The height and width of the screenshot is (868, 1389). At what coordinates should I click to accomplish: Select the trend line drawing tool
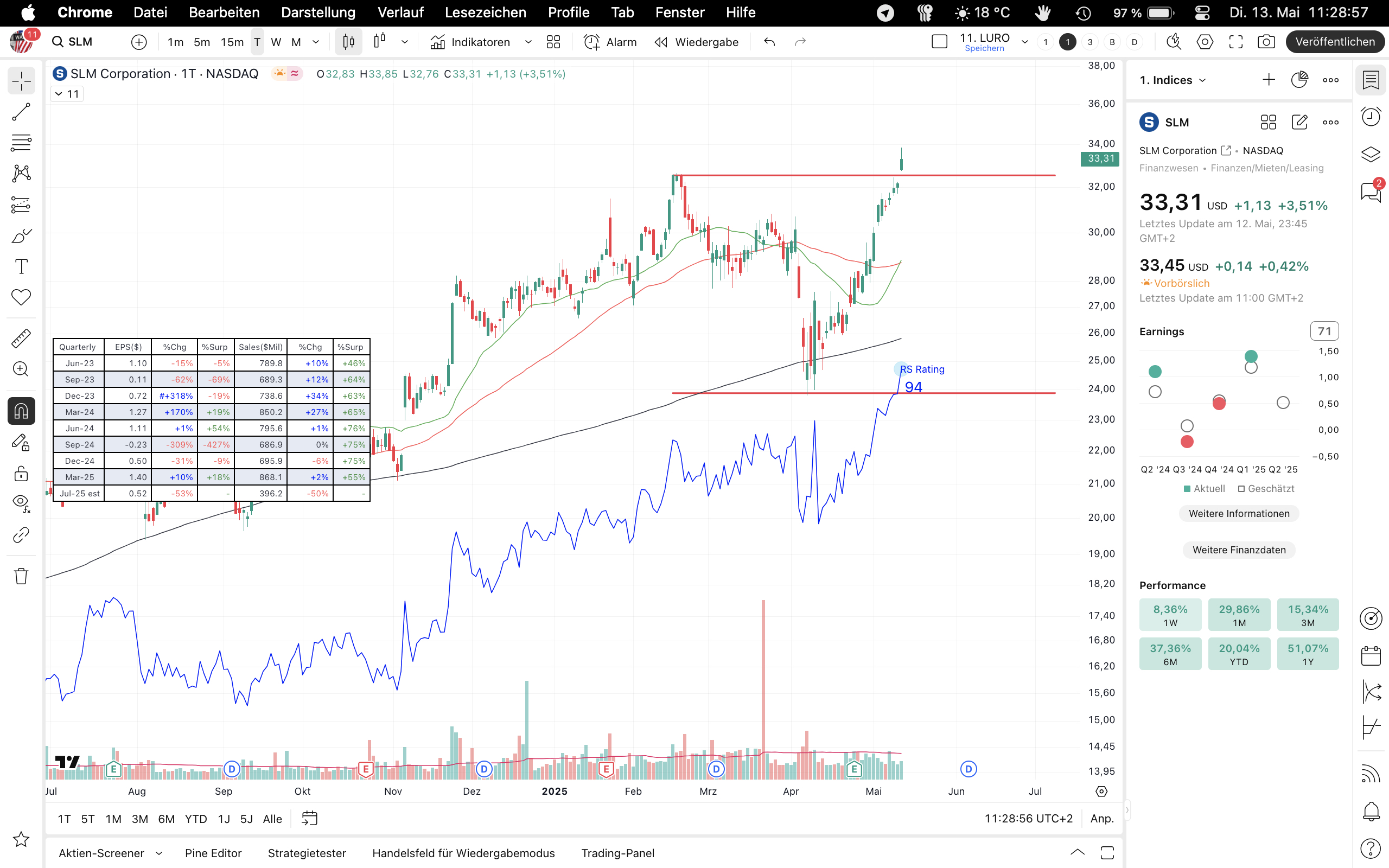coord(21,112)
